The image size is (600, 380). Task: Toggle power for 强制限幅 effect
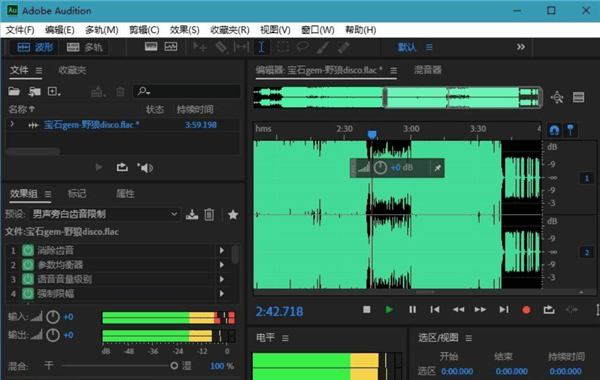tap(28, 294)
